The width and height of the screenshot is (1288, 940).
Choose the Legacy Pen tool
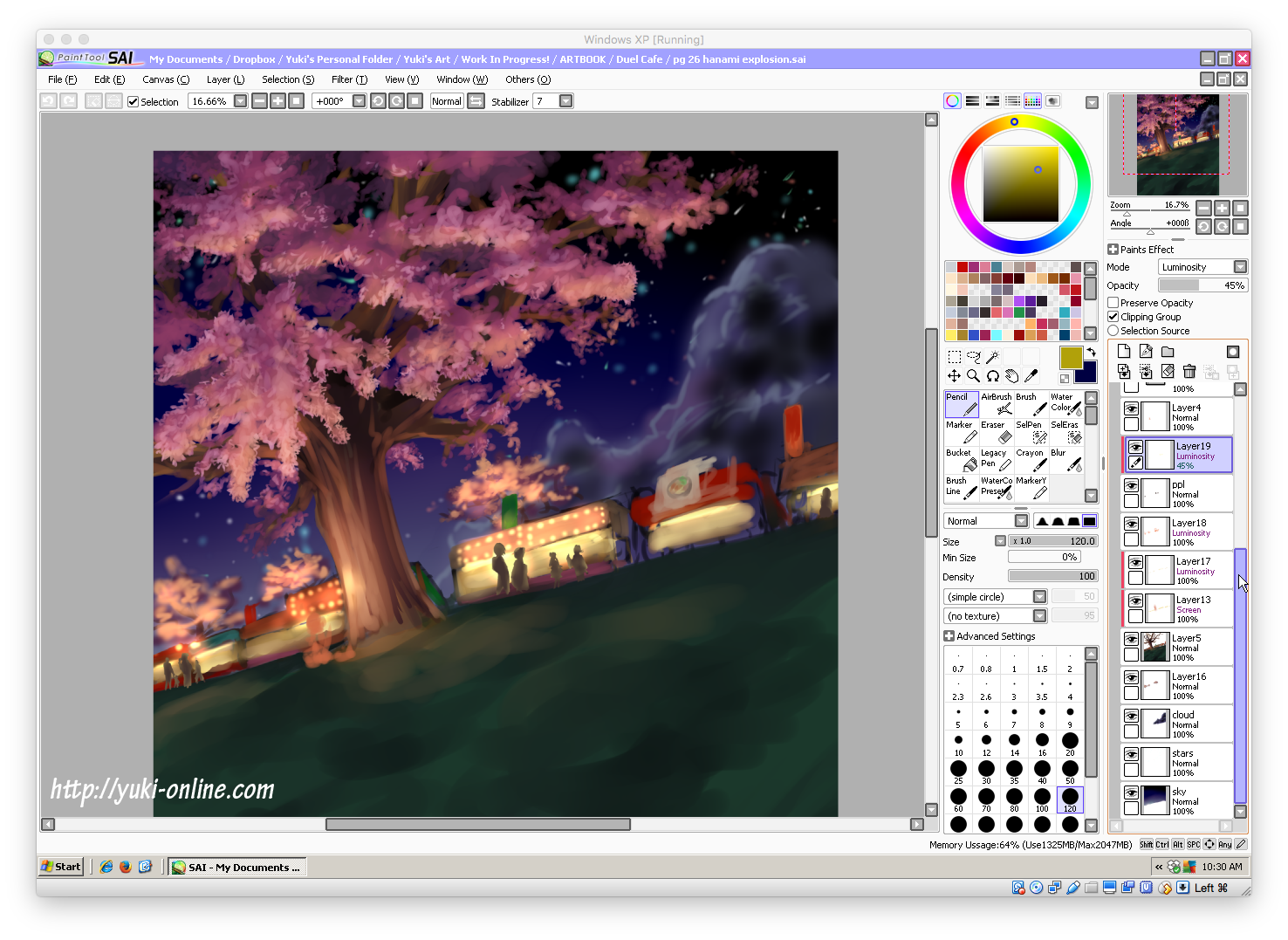[997, 460]
